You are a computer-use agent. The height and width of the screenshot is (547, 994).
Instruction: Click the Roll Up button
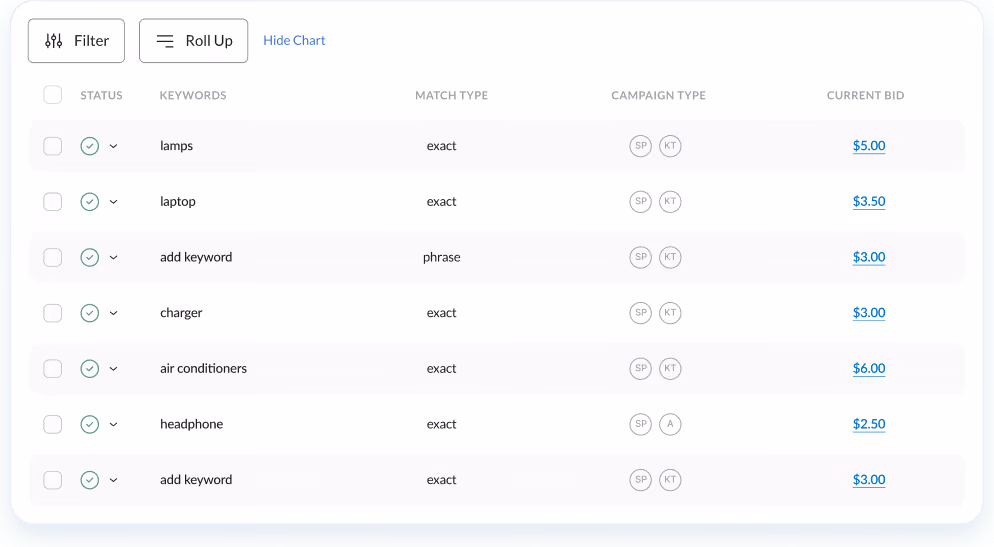tap(193, 41)
